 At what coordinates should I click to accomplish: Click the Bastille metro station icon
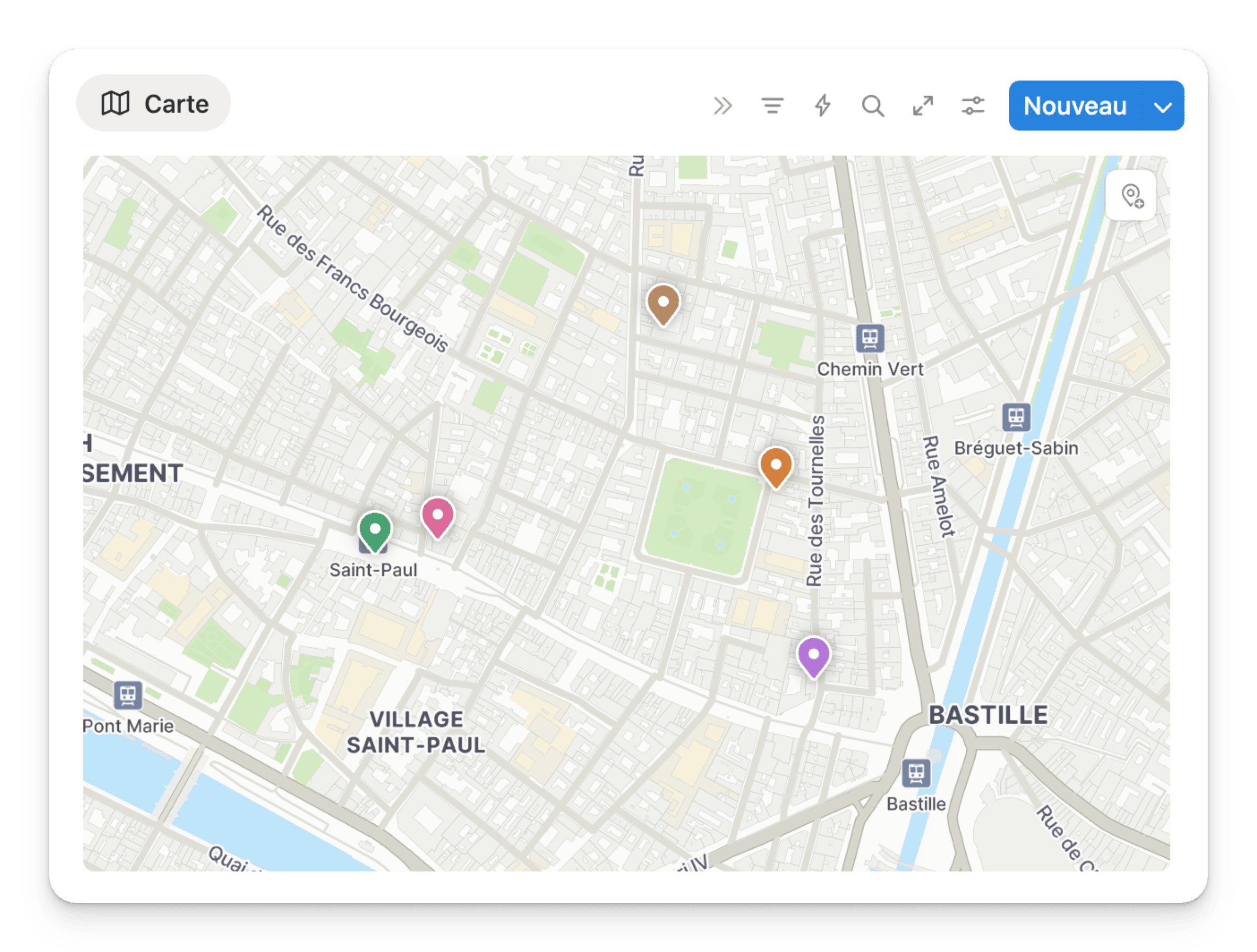pyautogui.click(x=916, y=773)
